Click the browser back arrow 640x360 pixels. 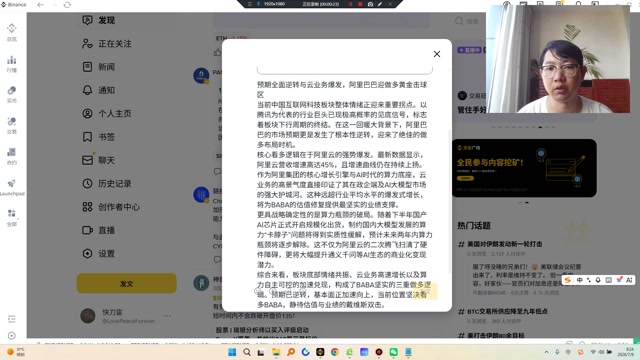40,5
